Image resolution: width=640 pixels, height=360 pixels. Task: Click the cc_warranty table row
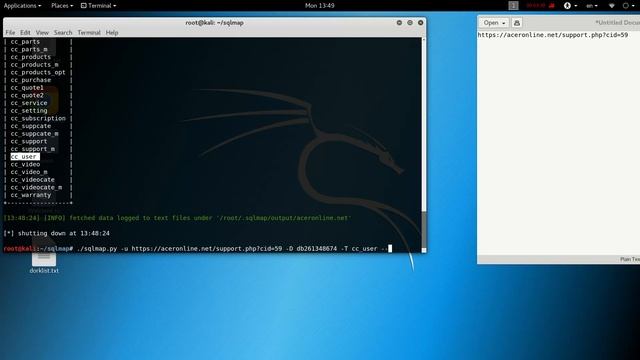pos(31,195)
